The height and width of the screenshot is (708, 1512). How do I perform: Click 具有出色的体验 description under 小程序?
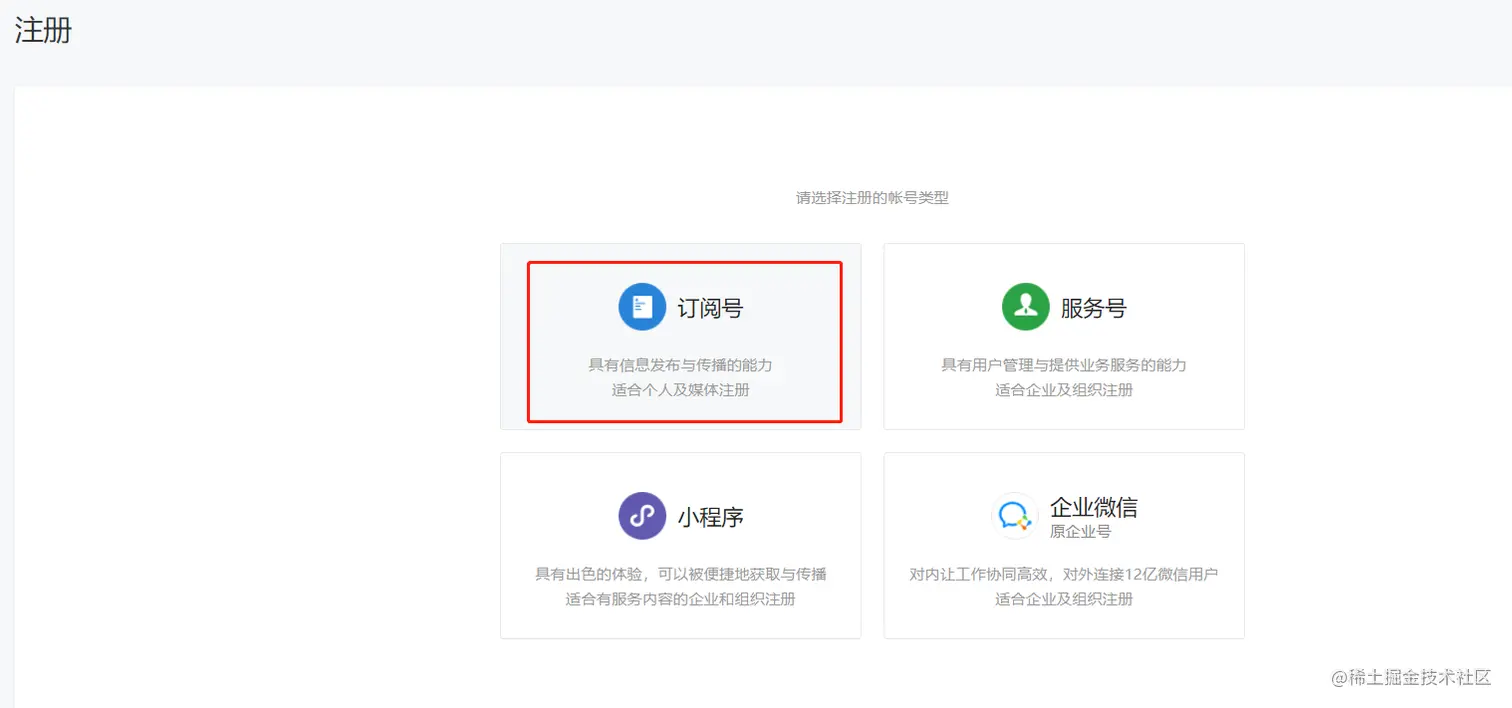tap(680, 574)
